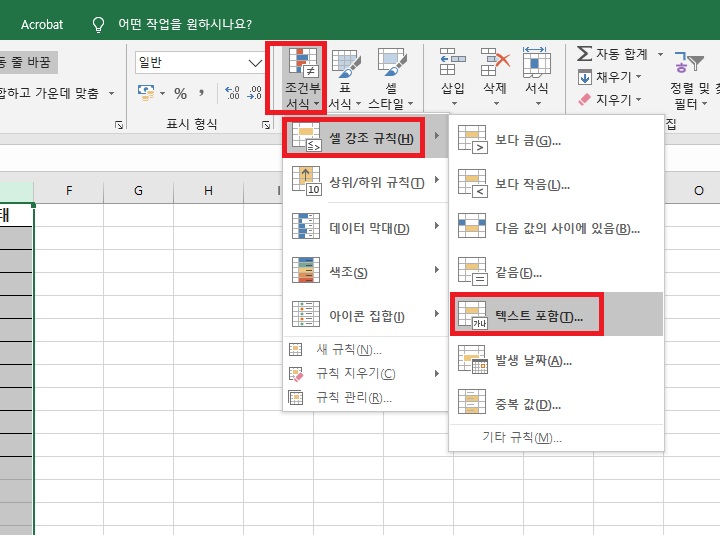Select column H header
720x535 pixels.
[208, 191]
